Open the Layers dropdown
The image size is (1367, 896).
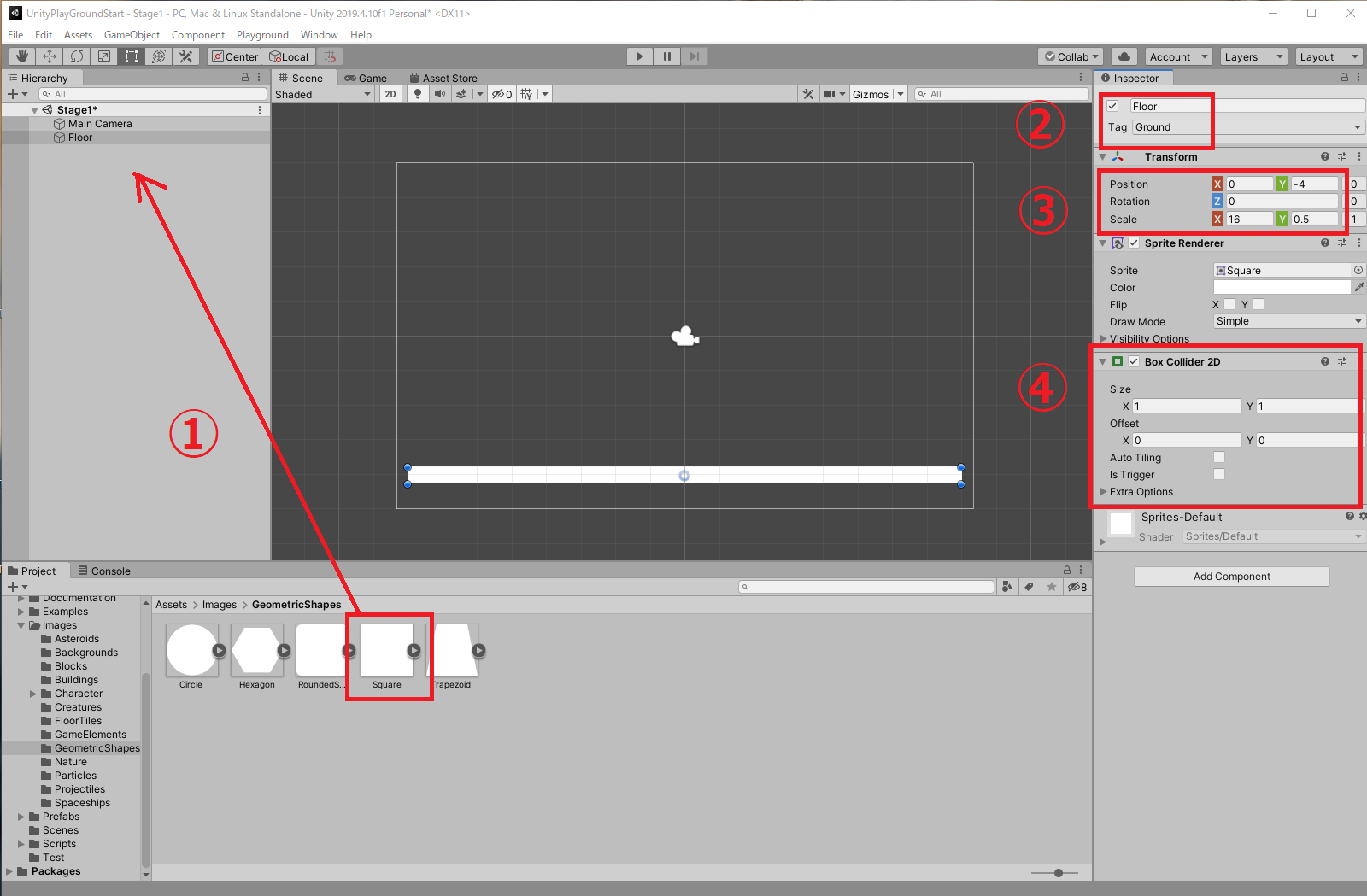pos(1253,56)
